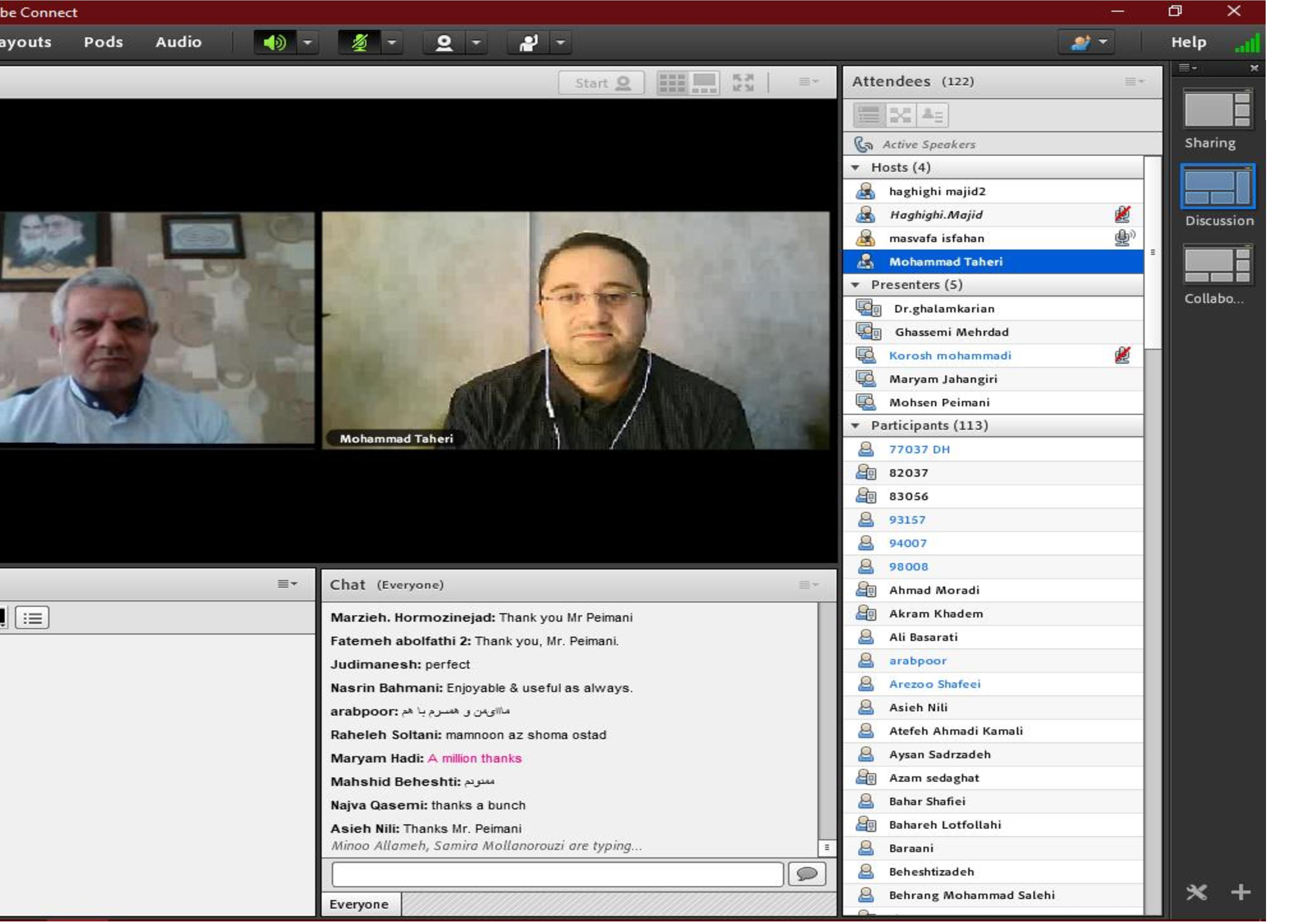Open the raise hand status dropdown arrow
The image size is (1307, 924).
click(561, 43)
